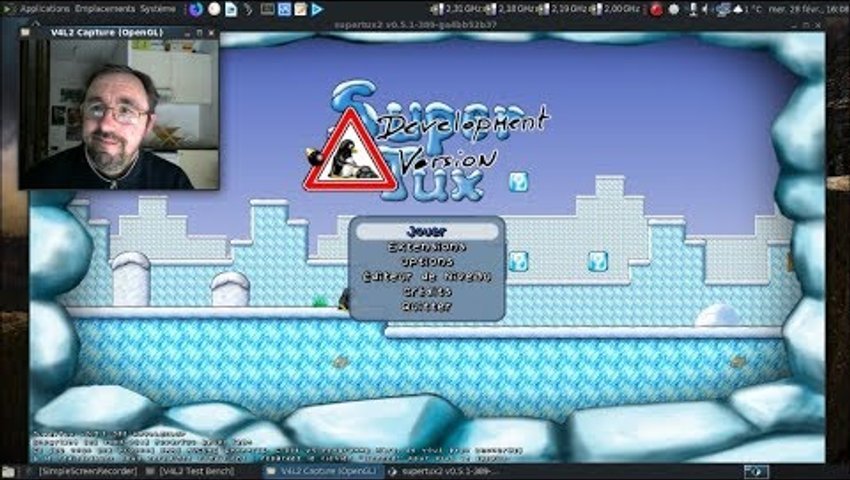This screenshot has height=480, width=850.
Task: Open the notes launcher icon
Action: 300,9
